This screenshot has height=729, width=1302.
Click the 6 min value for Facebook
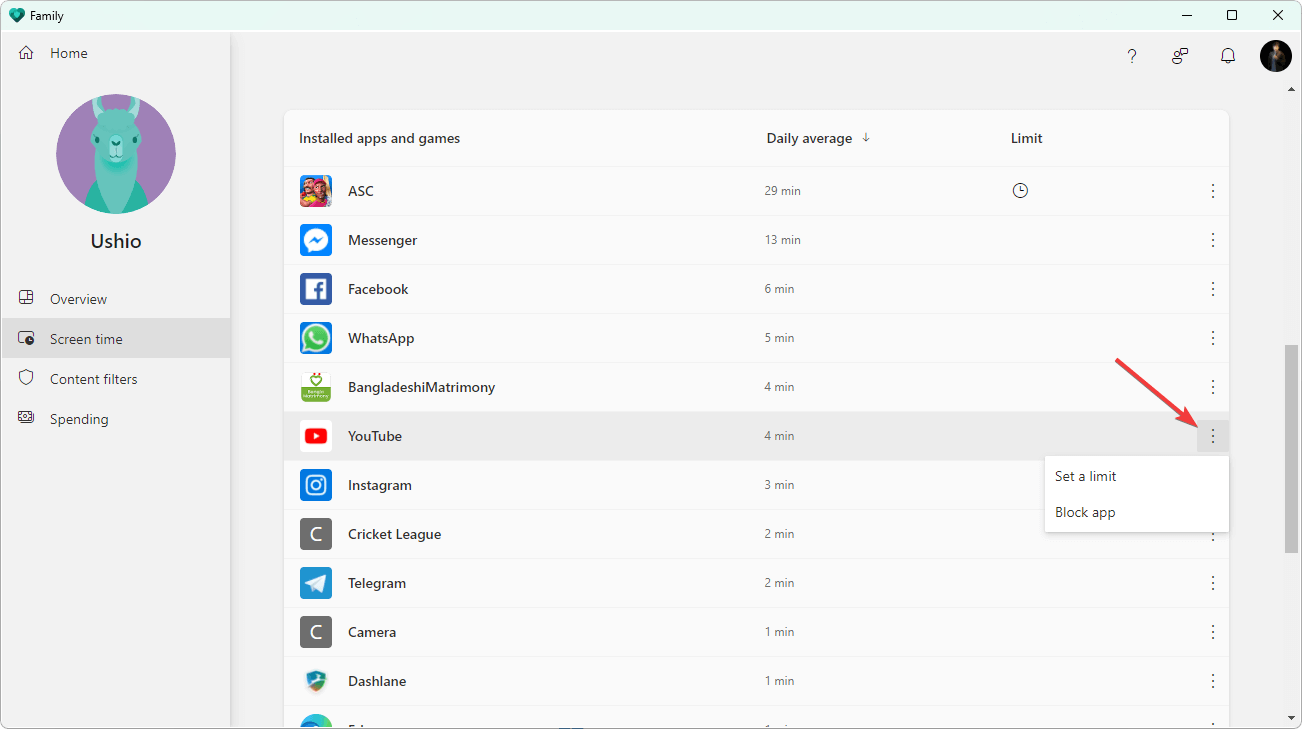point(780,289)
